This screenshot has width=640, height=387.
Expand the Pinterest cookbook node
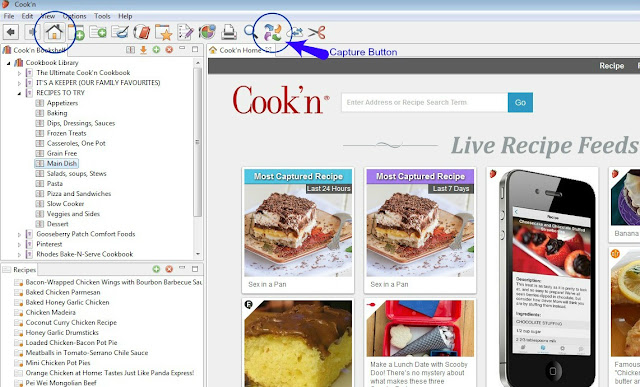point(19,245)
